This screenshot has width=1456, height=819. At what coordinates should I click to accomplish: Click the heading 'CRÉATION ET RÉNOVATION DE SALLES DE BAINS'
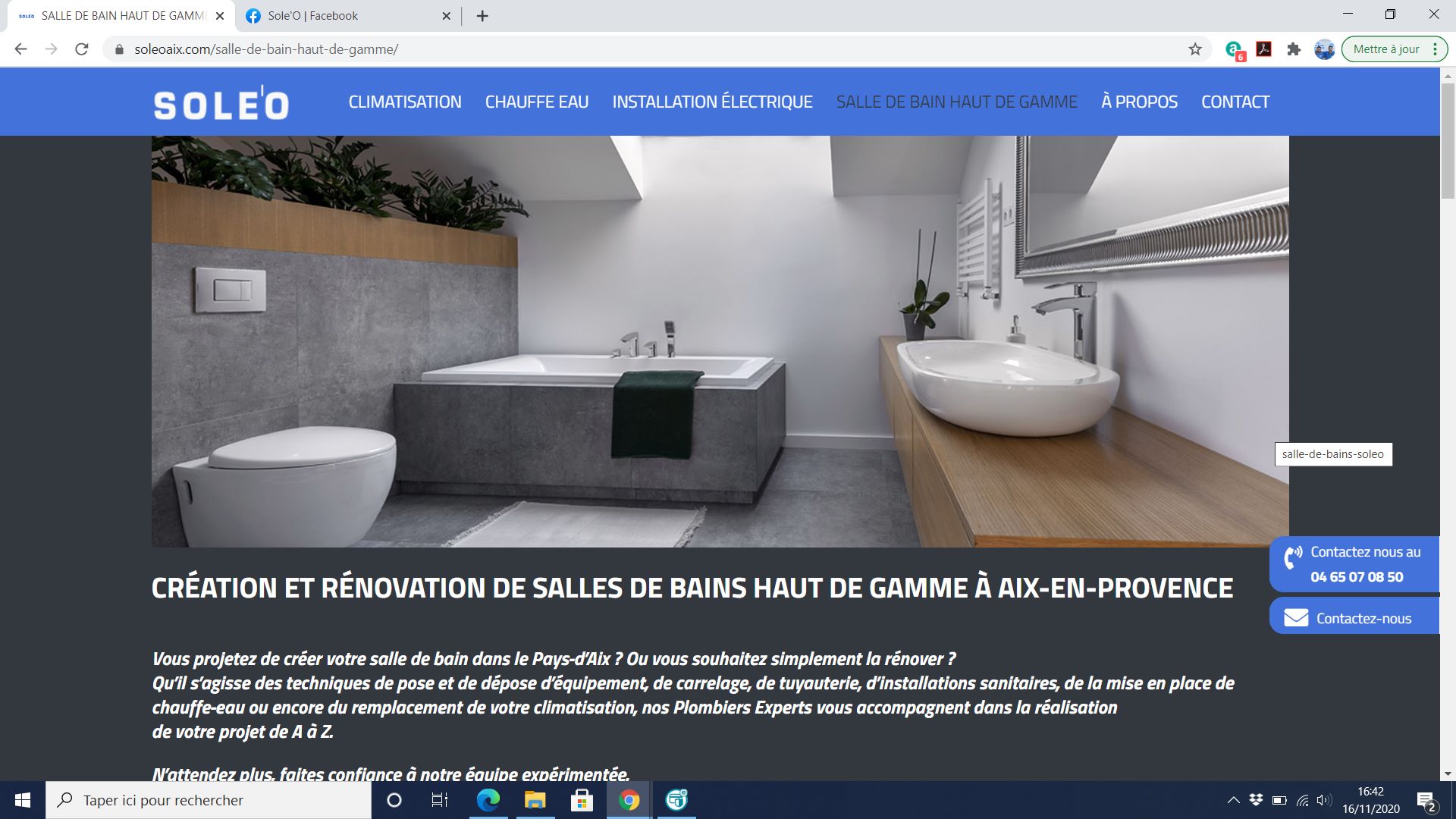(x=692, y=588)
